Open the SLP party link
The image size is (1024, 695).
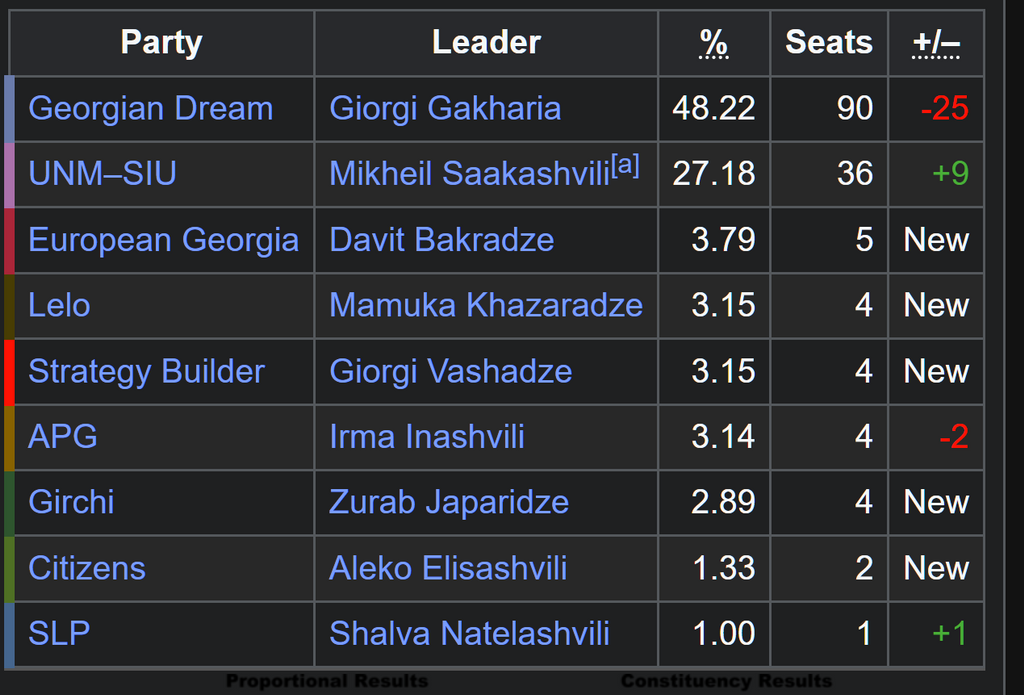59,633
